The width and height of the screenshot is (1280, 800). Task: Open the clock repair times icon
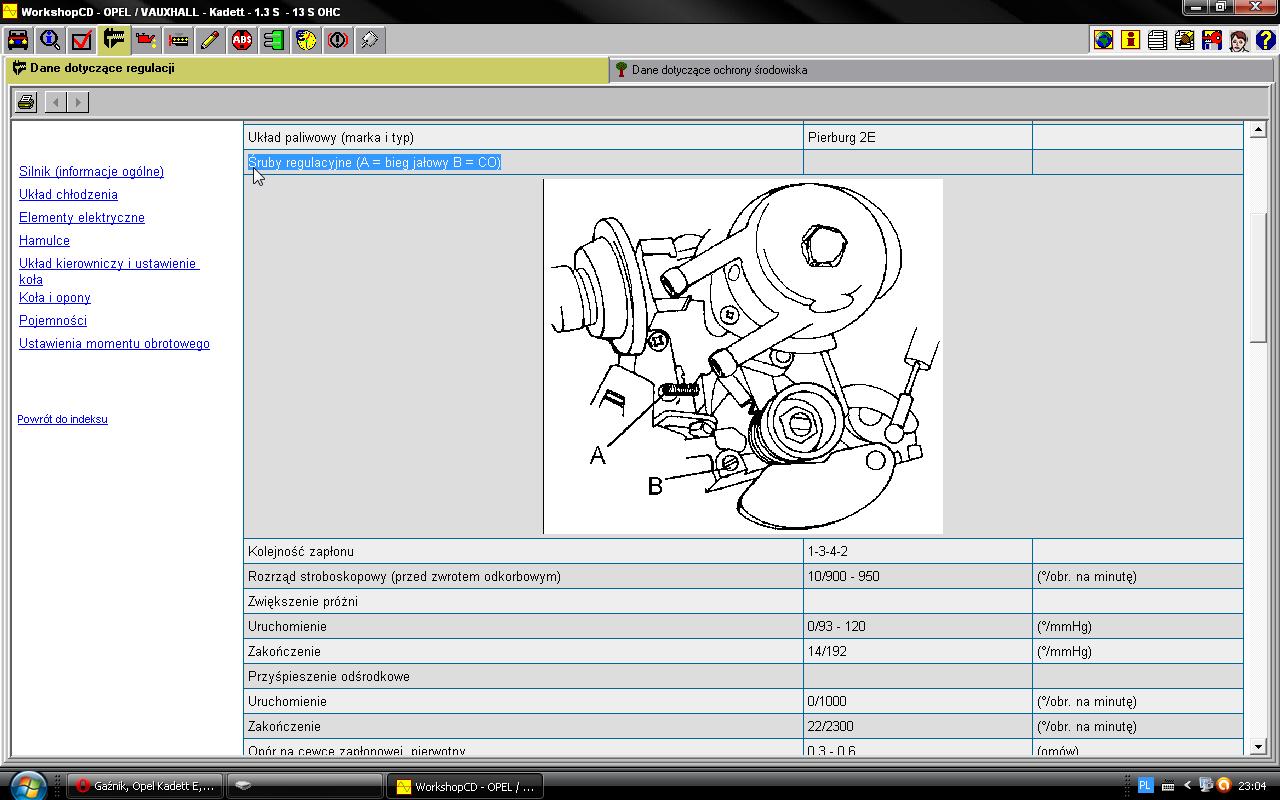click(306, 40)
